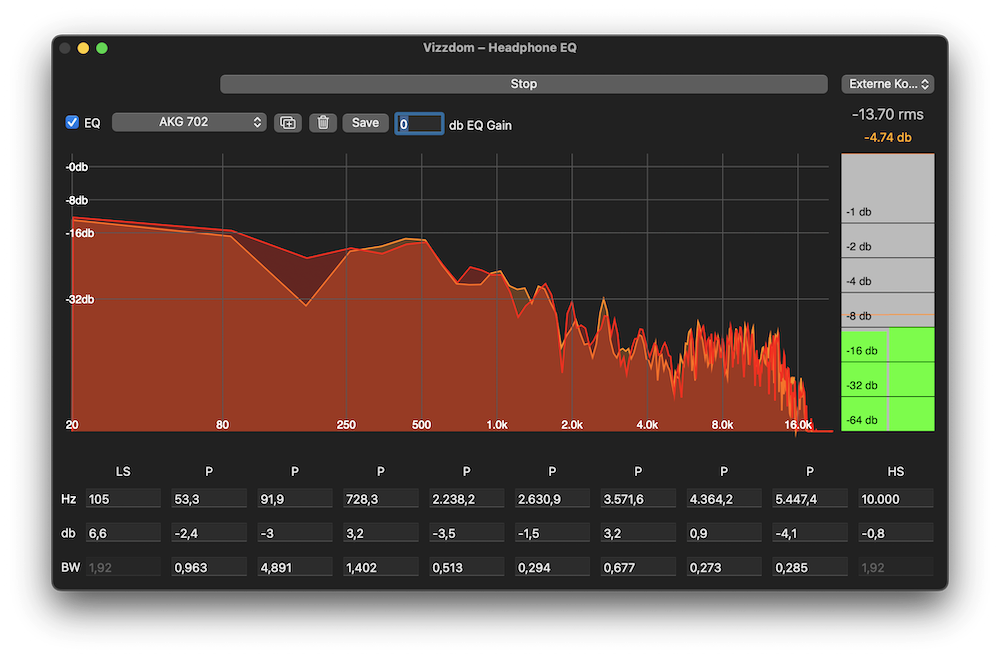Click the 1.0k frequency axis label
Image resolution: width=1000 pixels, height=659 pixels.
[497, 424]
